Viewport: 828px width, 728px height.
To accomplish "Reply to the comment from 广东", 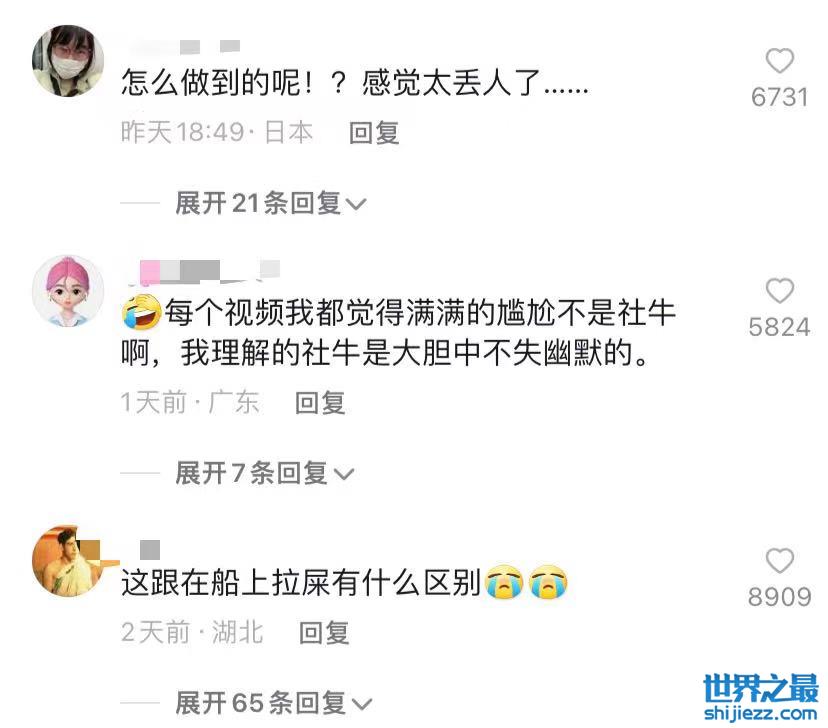I will pyautogui.click(x=320, y=403).
